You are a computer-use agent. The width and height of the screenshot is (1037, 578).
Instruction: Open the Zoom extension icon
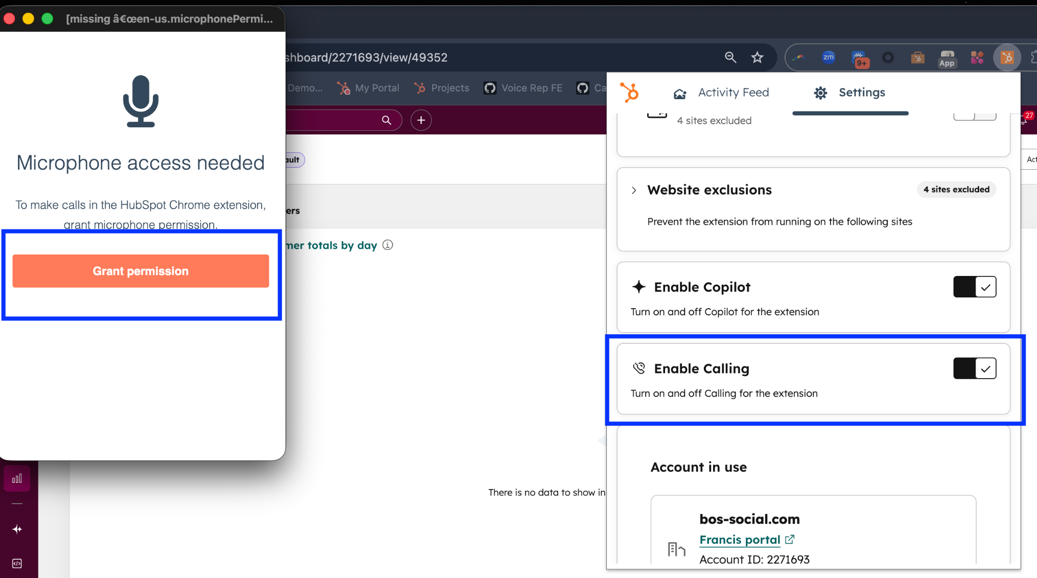828,58
